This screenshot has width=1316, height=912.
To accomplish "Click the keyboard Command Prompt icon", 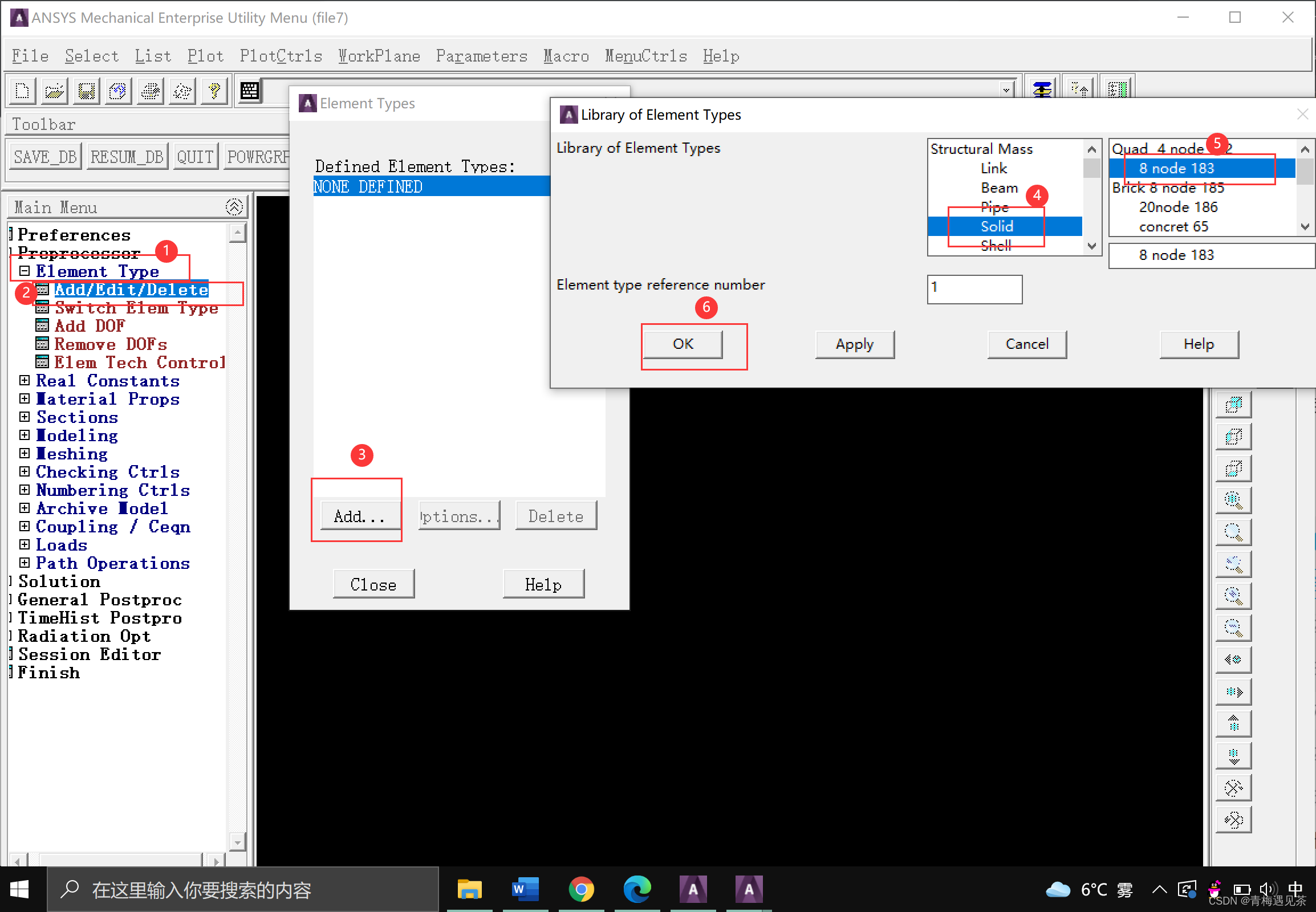I will click(249, 91).
